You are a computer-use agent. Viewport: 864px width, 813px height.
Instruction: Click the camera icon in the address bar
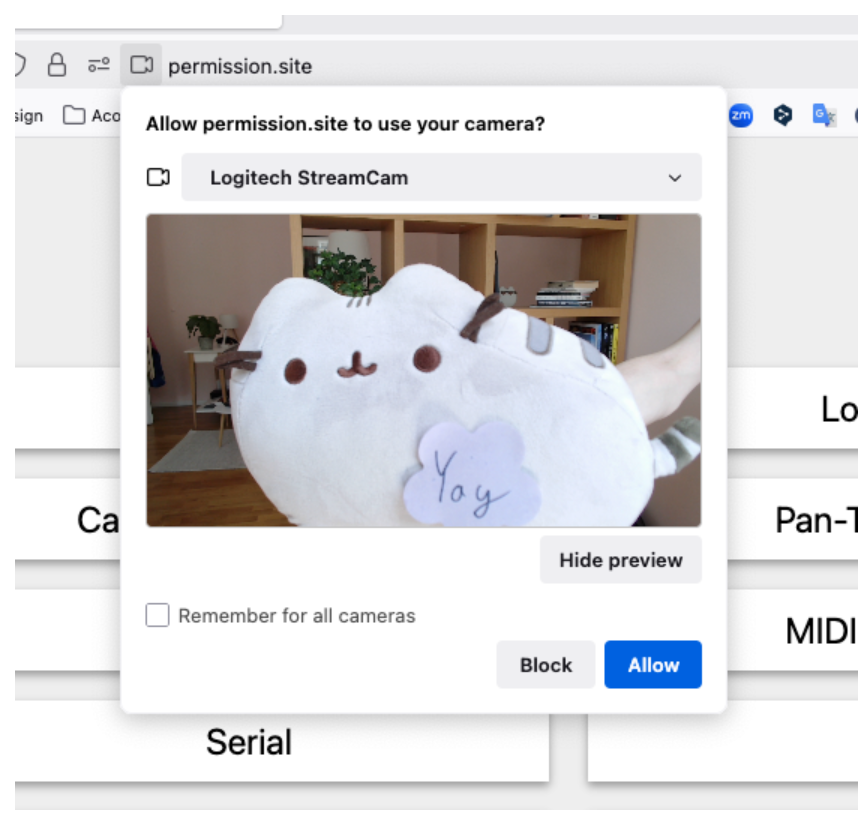[x=142, y=65]
